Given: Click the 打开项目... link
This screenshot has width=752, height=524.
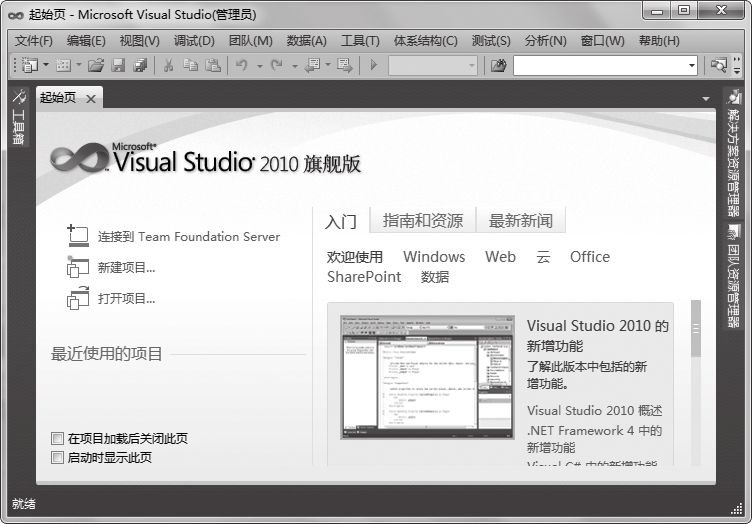Looking at the screenshot, I should tap(127, 299).
